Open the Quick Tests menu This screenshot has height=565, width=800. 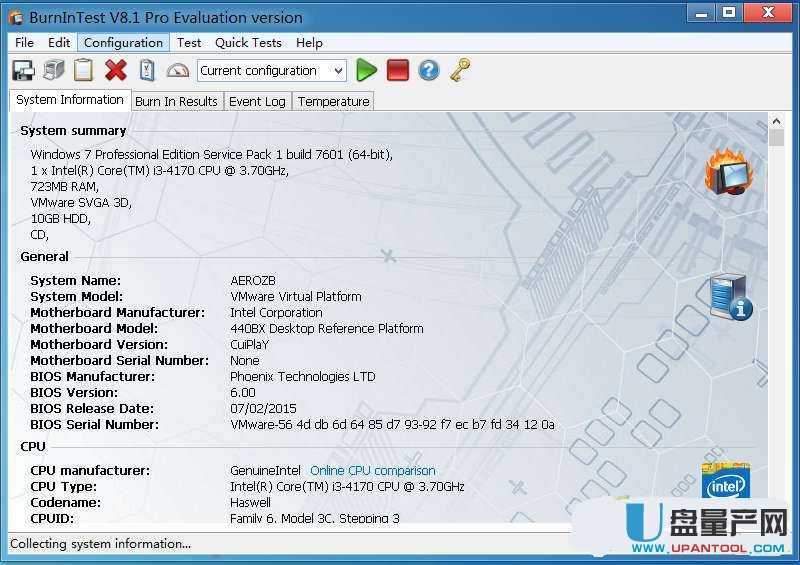click(x=248, y=43)
